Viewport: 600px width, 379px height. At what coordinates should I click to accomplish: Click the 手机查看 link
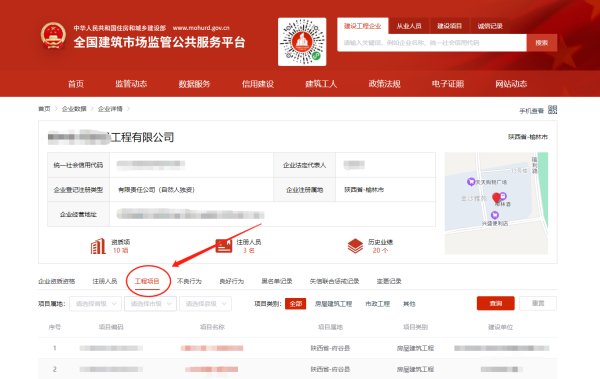[532, 111]
